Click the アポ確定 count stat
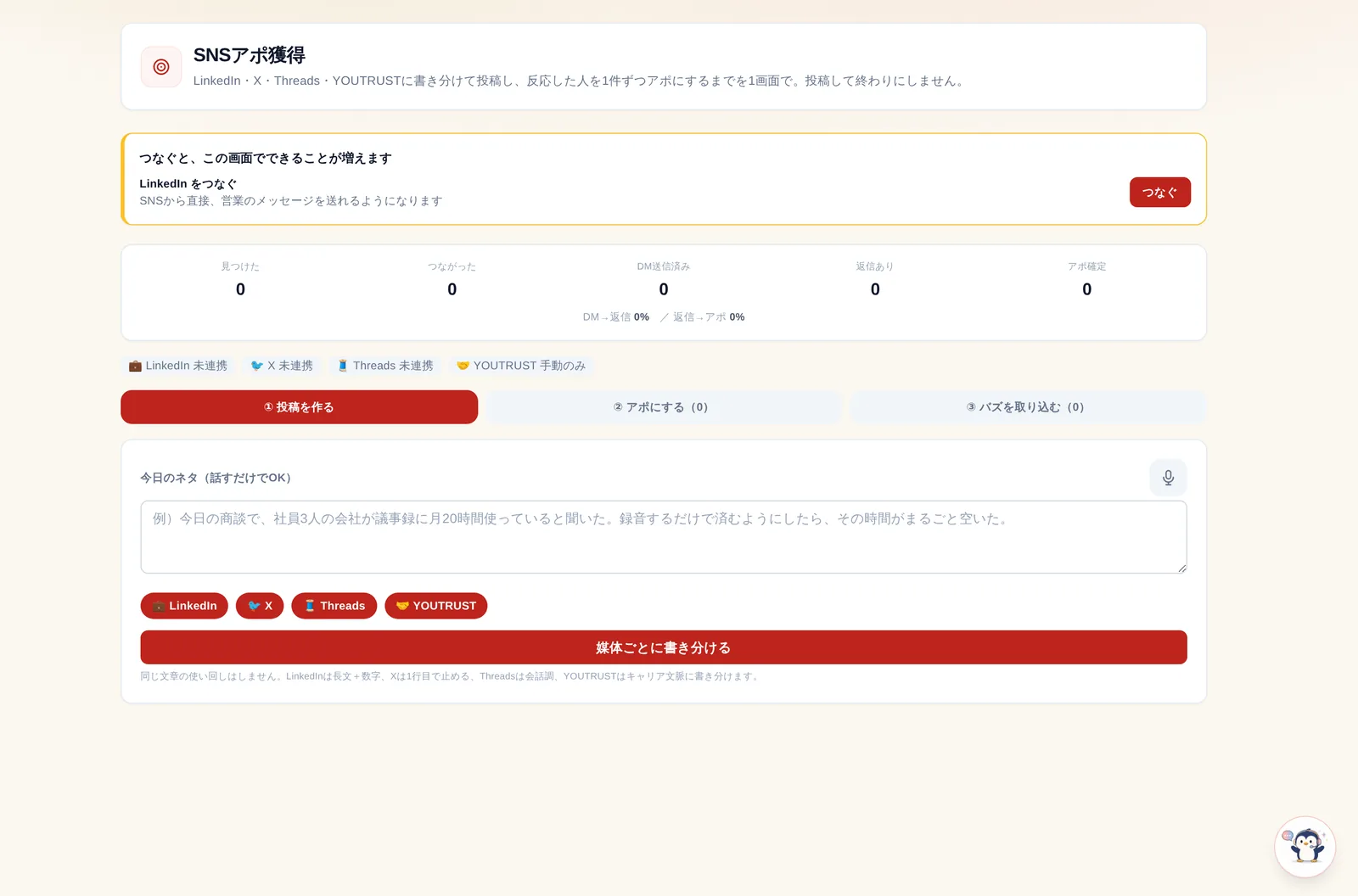 [x=1087, y=280]
